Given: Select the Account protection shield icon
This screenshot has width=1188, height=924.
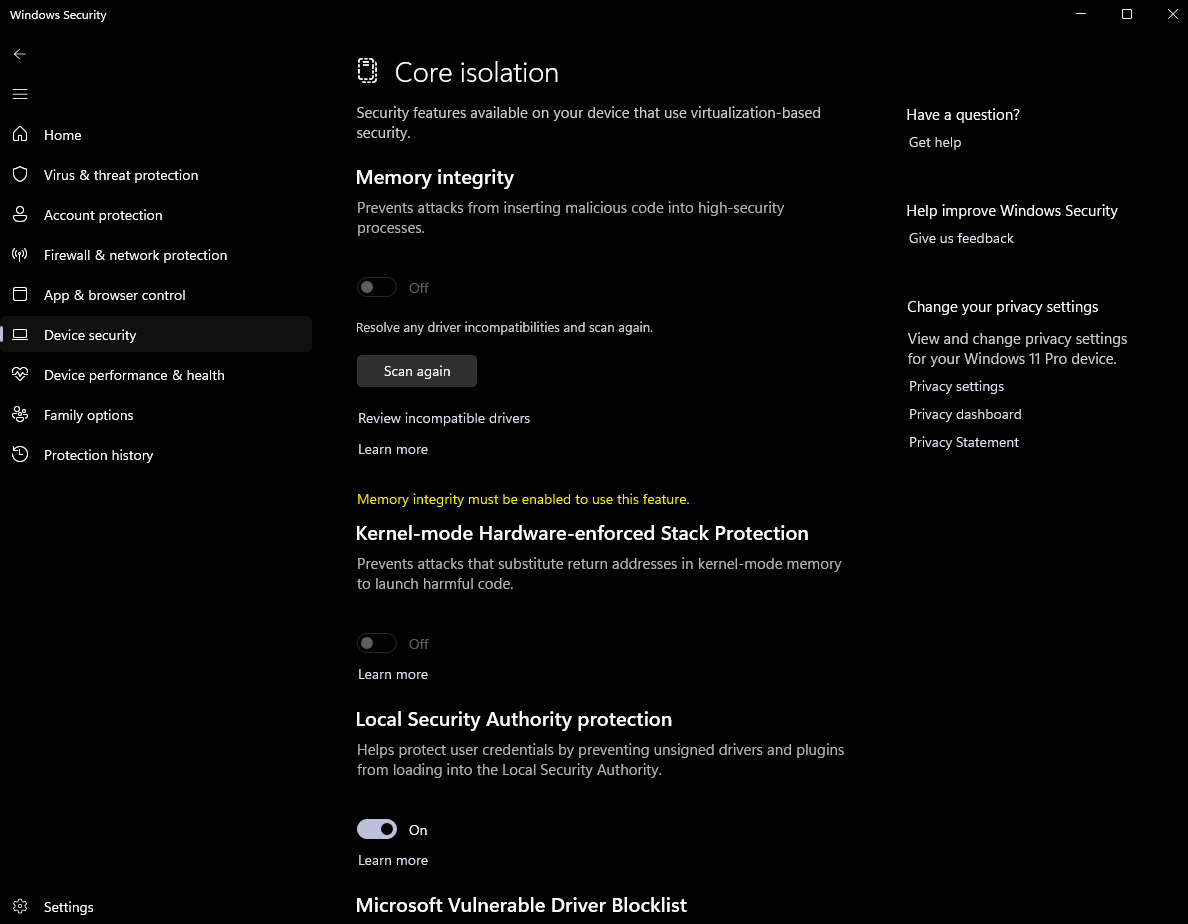Looking at the screenshot, I should (20, 214).
